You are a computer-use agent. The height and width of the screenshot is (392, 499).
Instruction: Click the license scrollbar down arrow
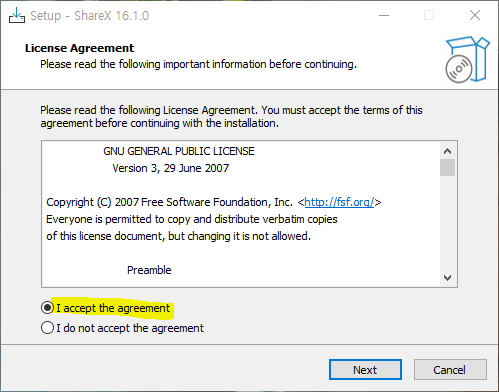tap(447, 278)
